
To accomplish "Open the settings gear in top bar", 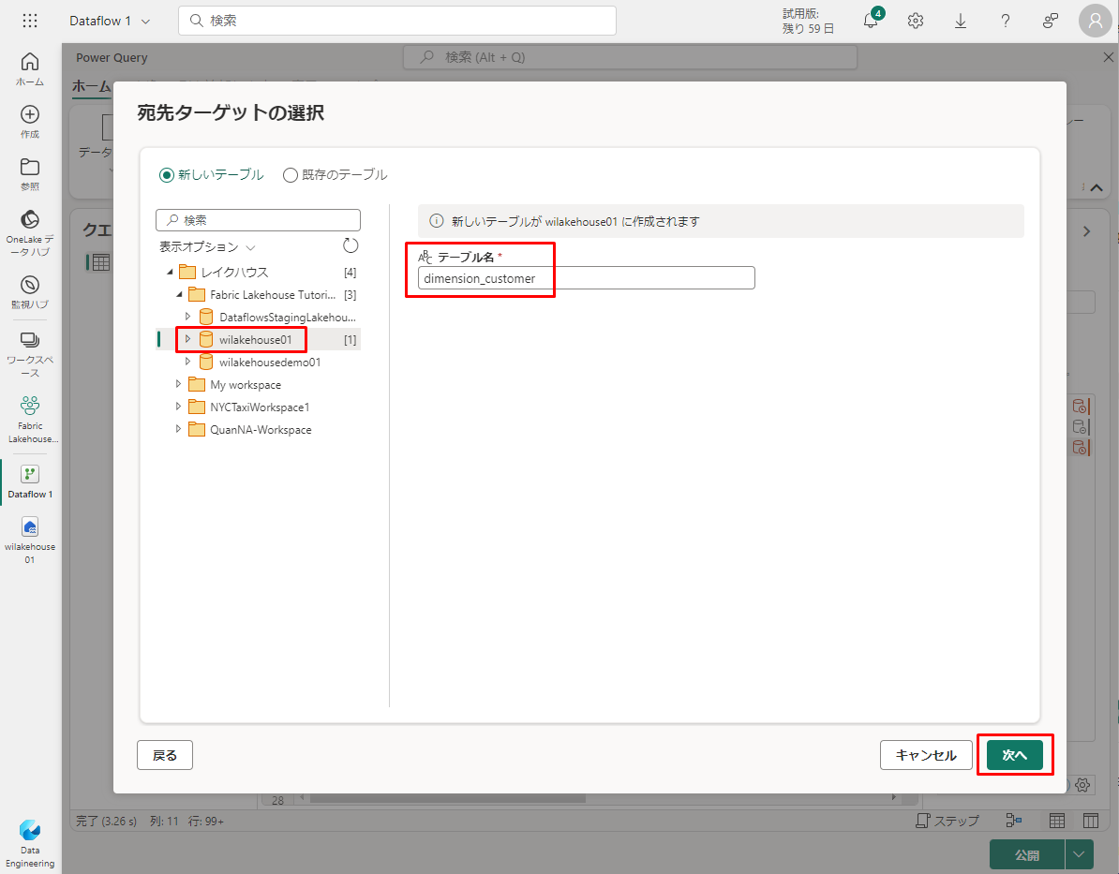I will point(916,21).
